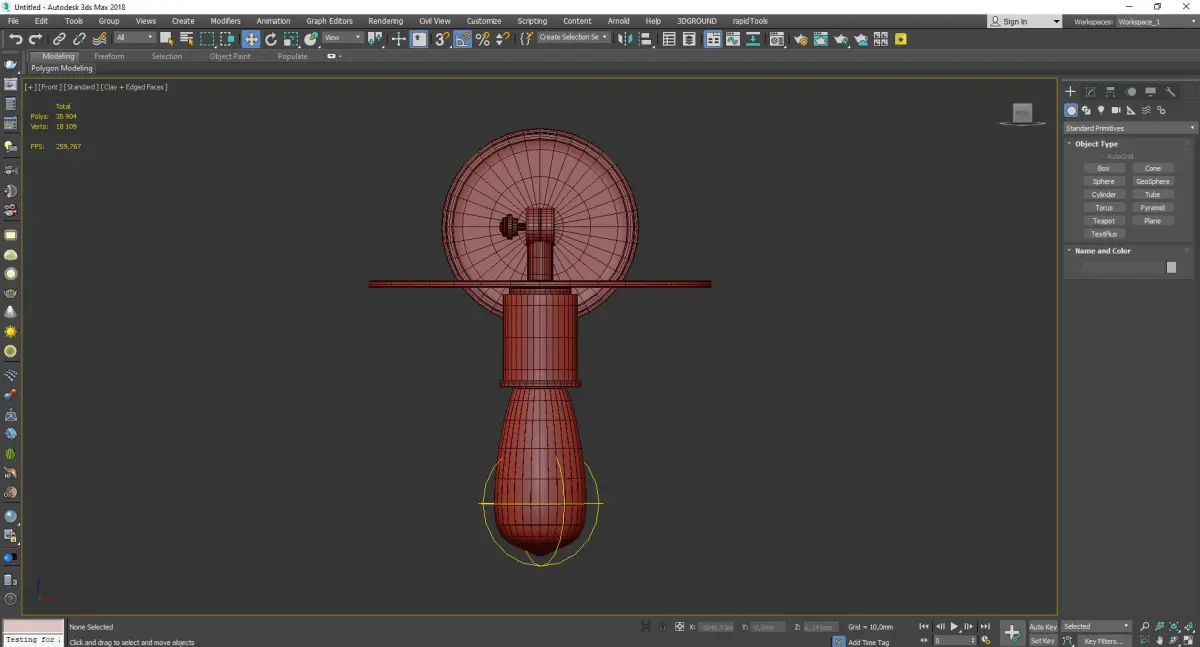This screenshot has height=647, width=1200.
Task: Click the Lights category icon
Action: tap(1101, 110)
